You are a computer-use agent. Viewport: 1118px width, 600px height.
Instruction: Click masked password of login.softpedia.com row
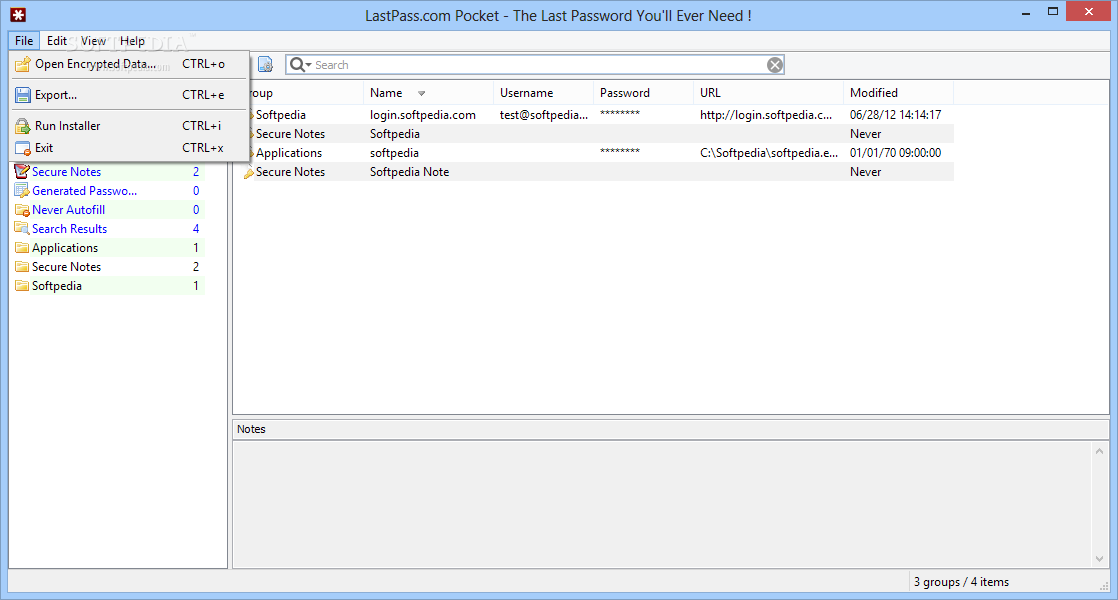[x=620, y=114]
